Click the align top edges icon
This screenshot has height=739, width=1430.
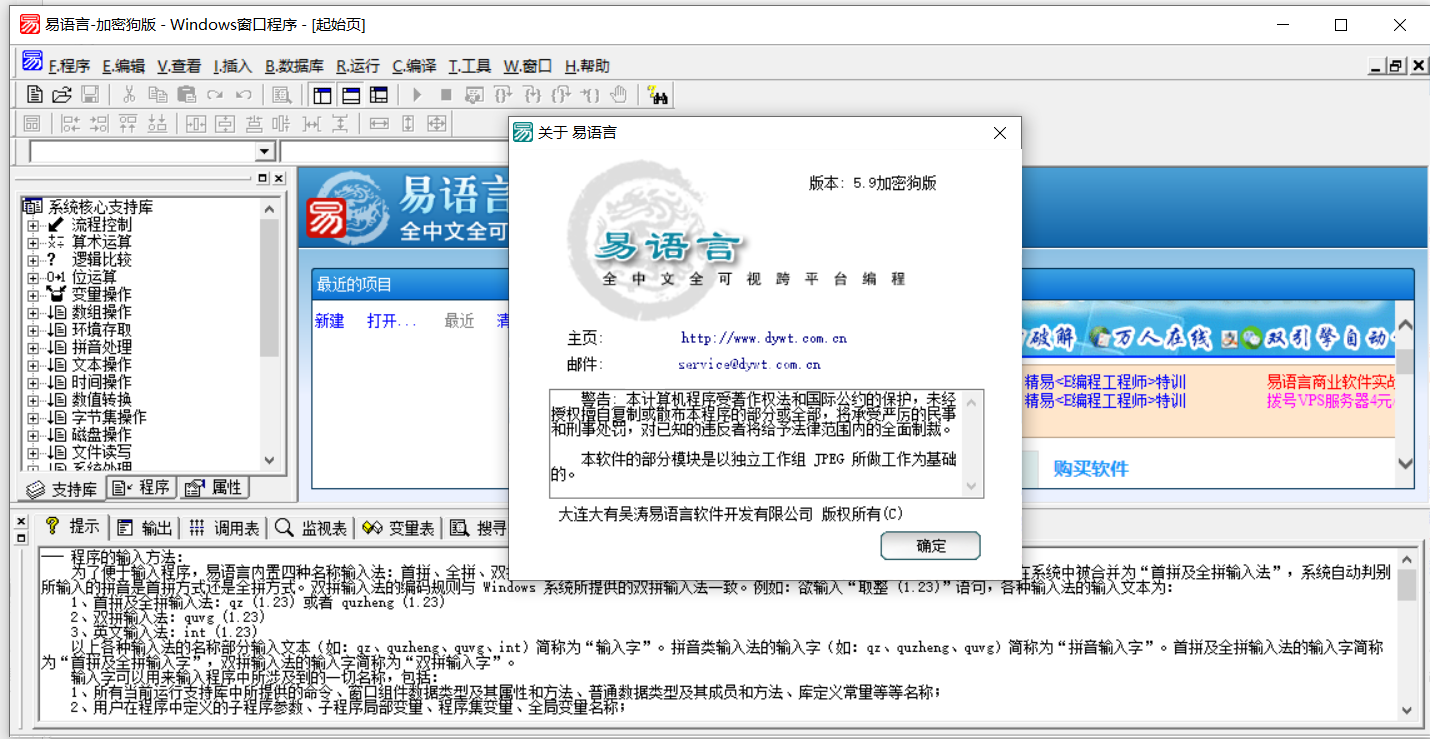[128, 124]
